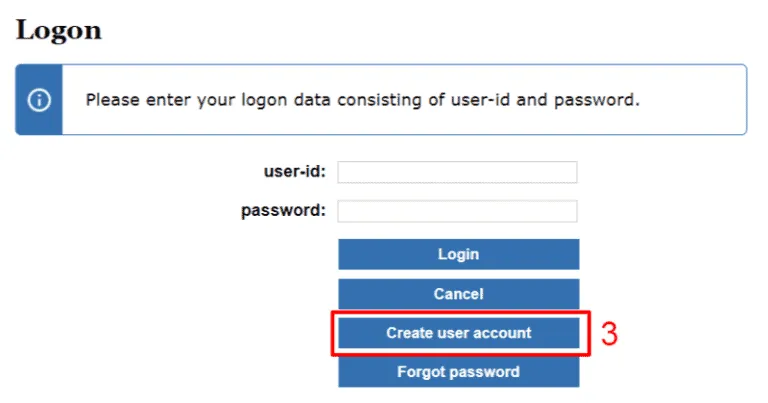Focus the password text field
The height and width of the screenshot is (403, 768).
[457, 211]
